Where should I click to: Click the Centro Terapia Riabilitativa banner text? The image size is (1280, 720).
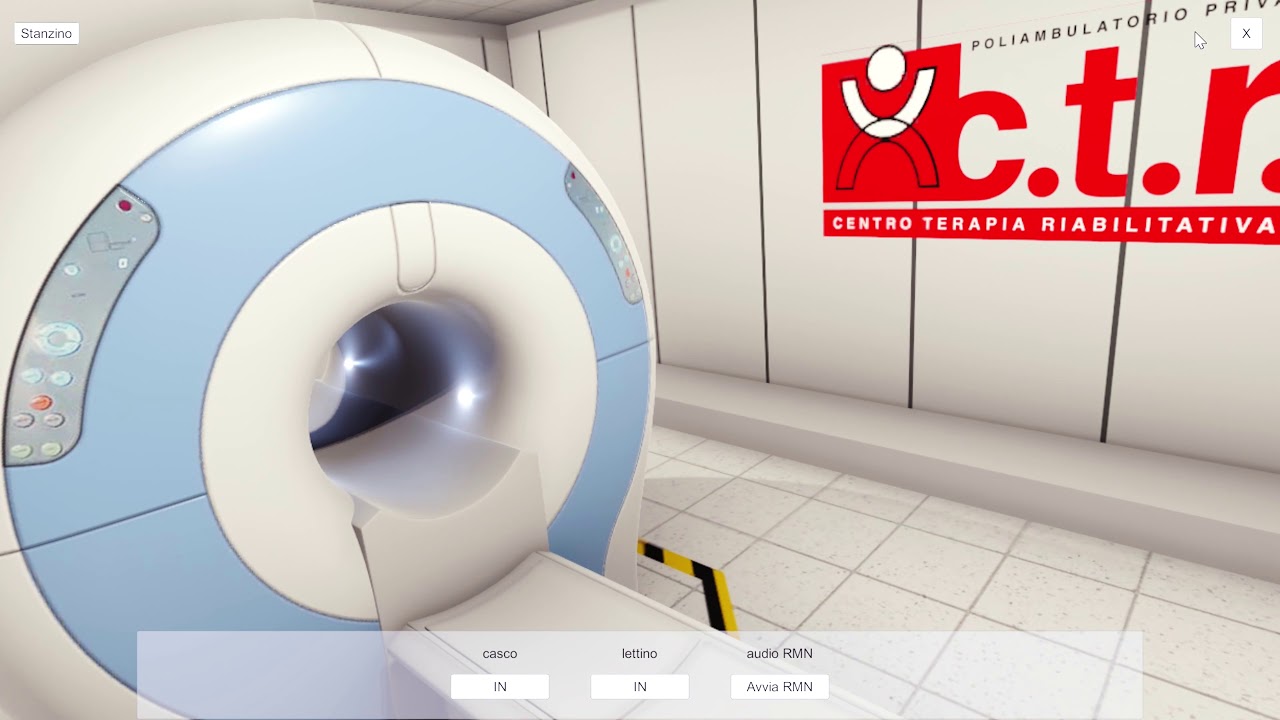click(x=1053, y=224)
